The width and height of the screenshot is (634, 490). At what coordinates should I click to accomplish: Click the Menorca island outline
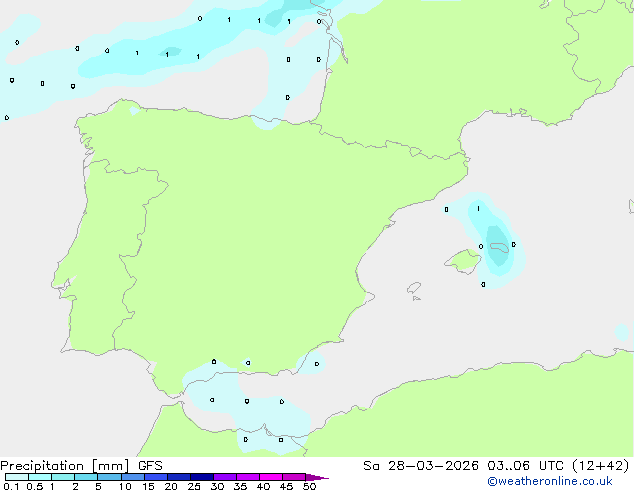pos(499,247)
